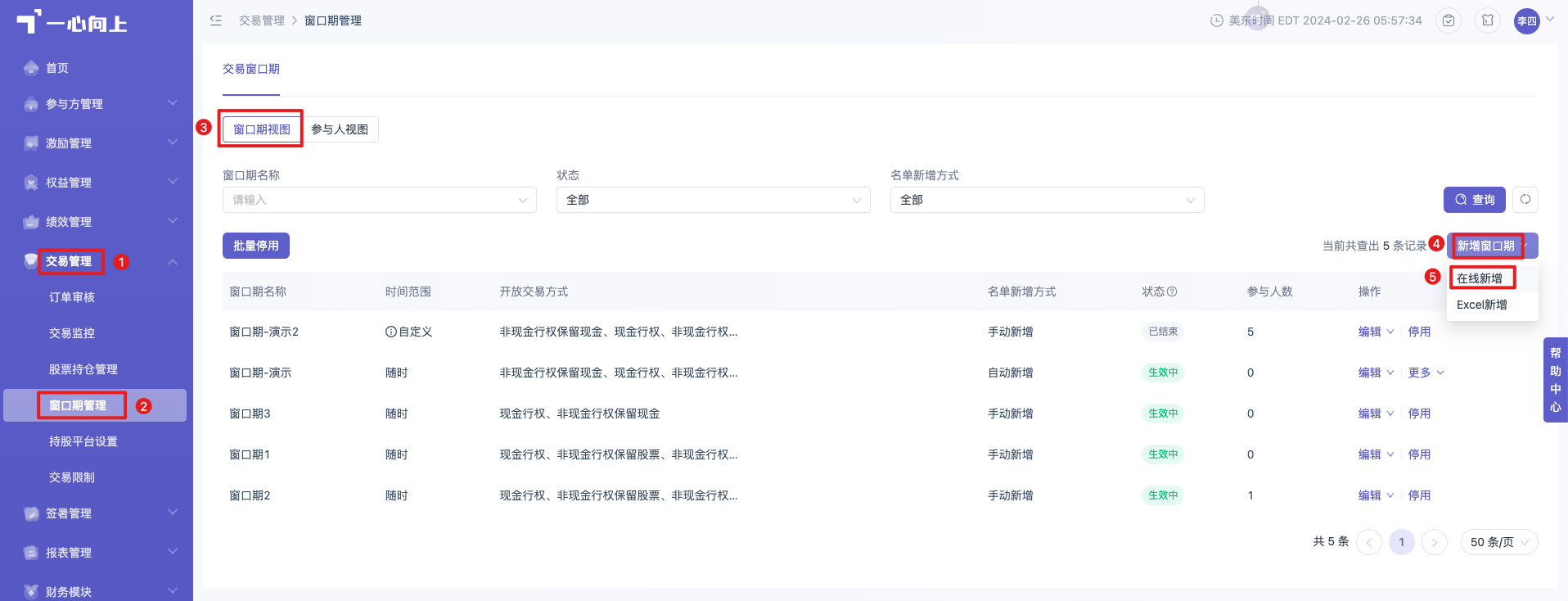Click the 状态 column help icon
The width and height of the screenshot is (1568, 601).
tap(1172, 291)
